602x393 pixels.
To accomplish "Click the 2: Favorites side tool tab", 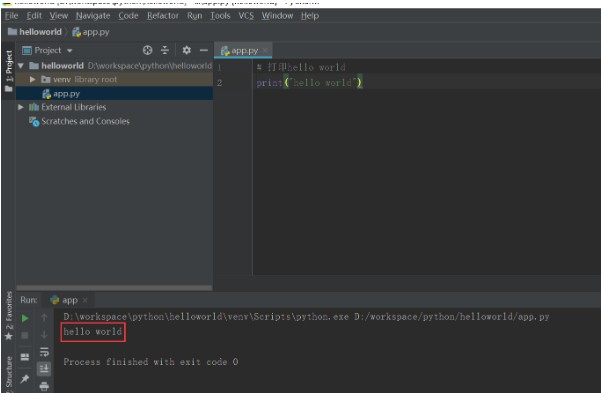I will click(x=8, y=316).
